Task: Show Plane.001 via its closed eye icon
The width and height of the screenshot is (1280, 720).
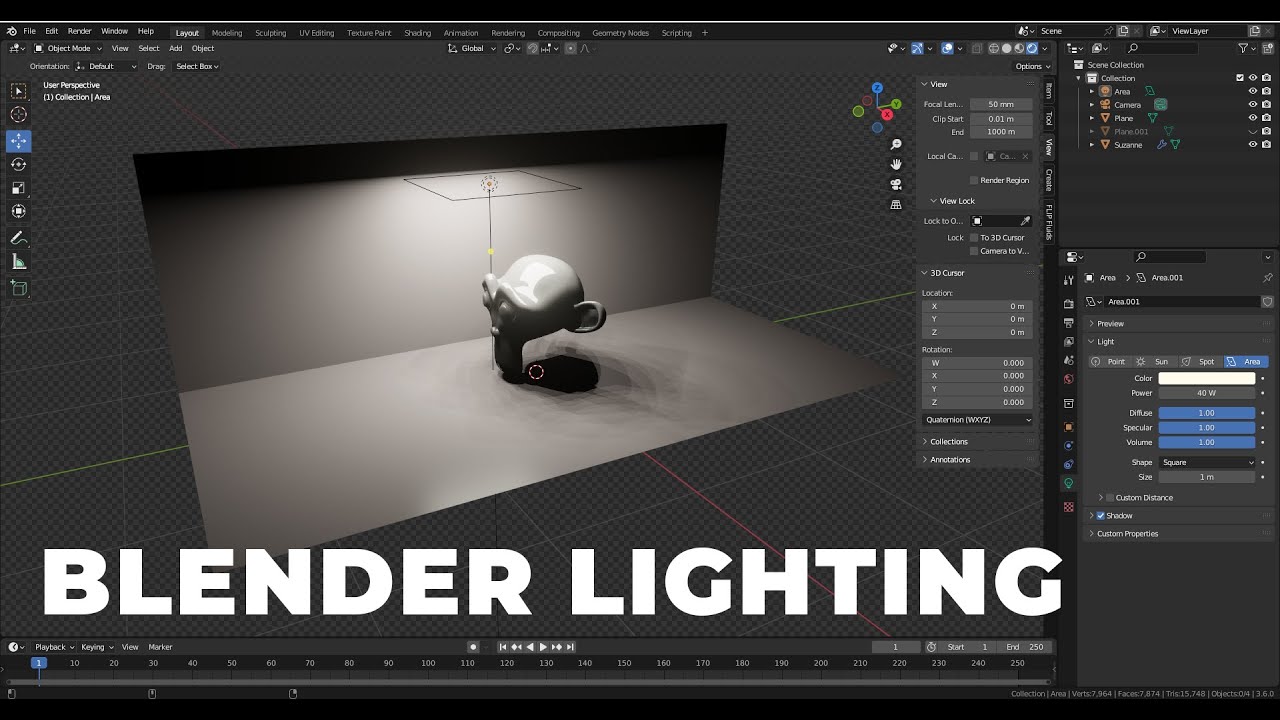Action: 1252,131
